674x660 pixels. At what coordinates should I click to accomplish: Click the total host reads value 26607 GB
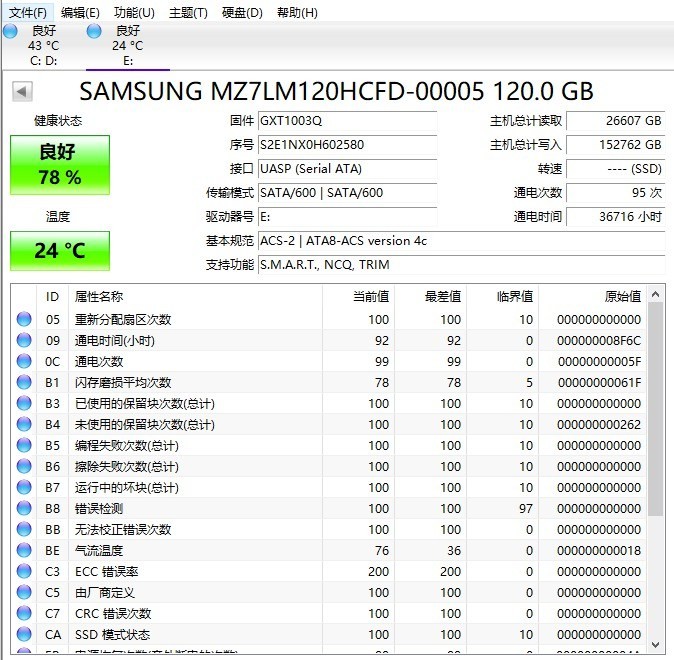616,121
